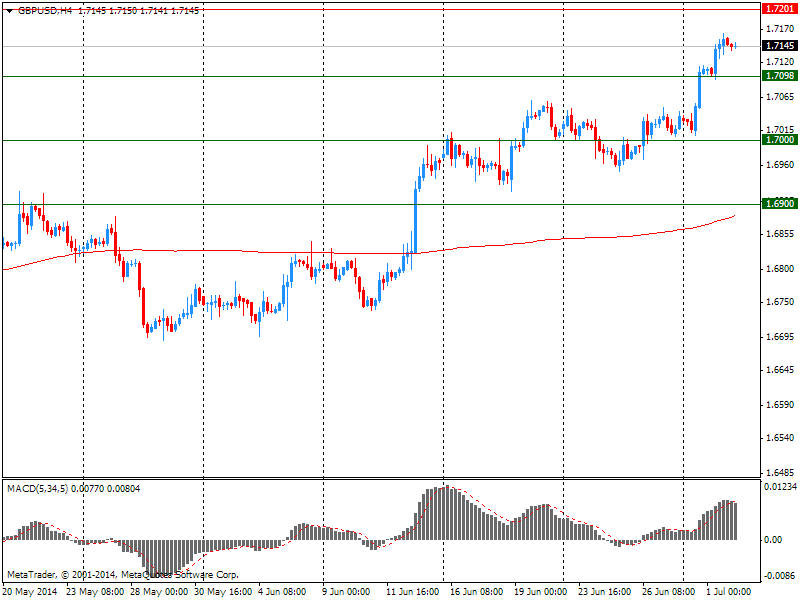Click the 1 Jul 00:00 date label
The image size is (800, 600).
pos(729,592)
